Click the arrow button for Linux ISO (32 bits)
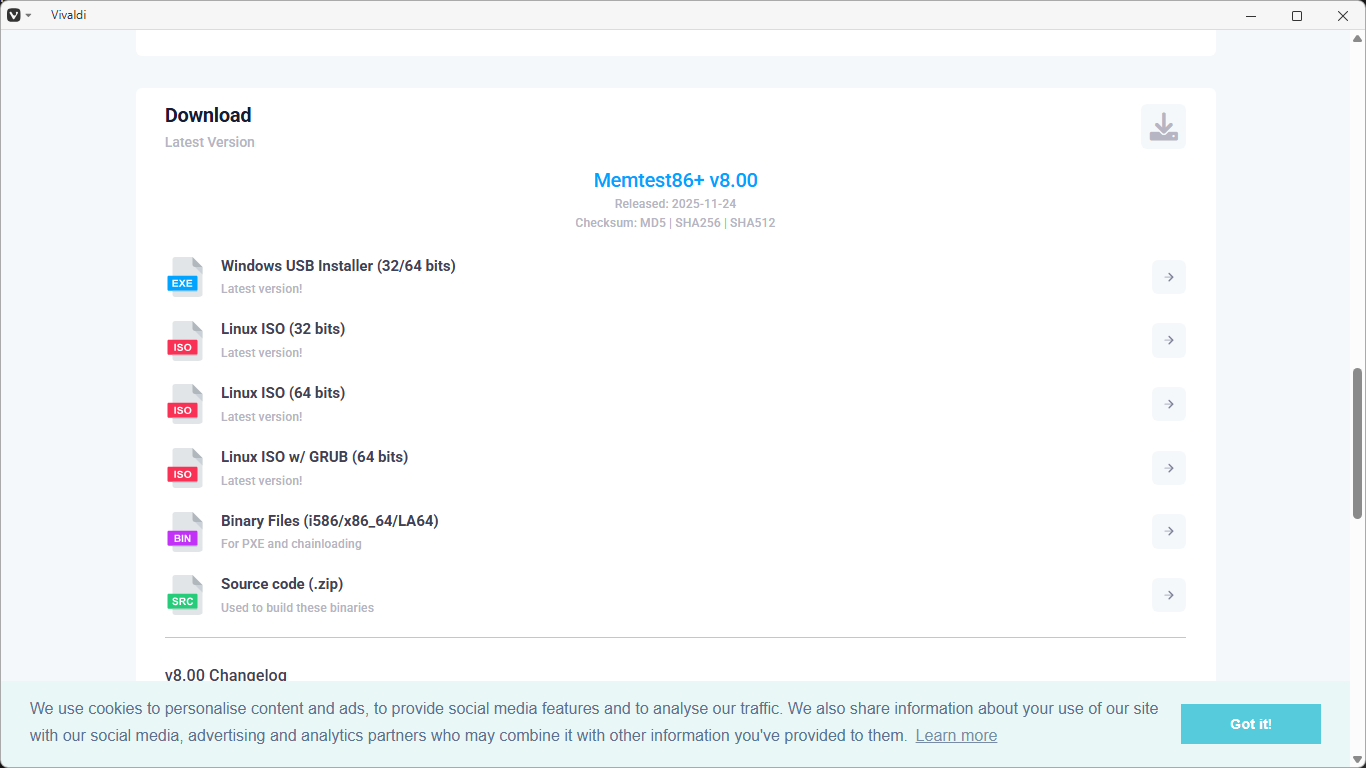The height and width of the screenshot is (768, 1366). 1168,340
